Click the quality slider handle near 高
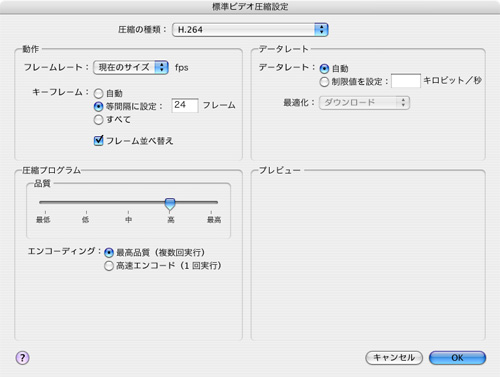This screenshot has height=377, width=500. pos(170,204)
